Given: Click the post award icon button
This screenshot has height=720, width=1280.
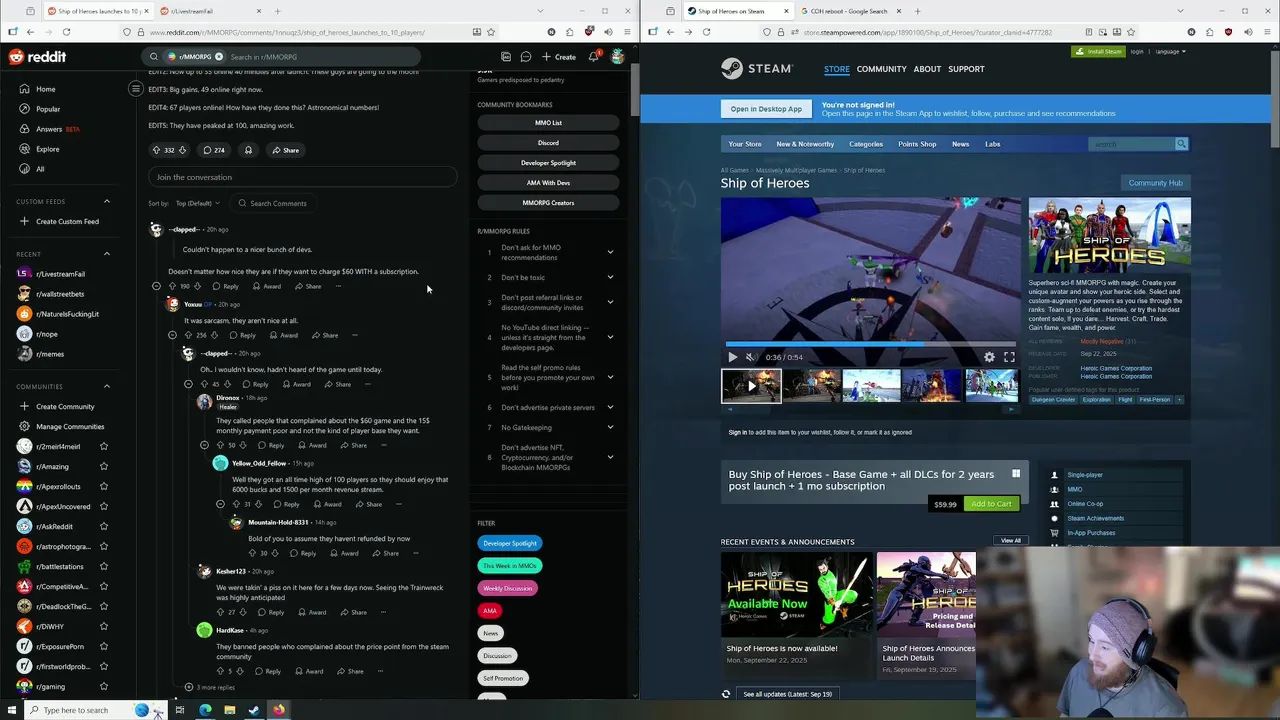Looking at the screenshot, I should pos(248,150).
